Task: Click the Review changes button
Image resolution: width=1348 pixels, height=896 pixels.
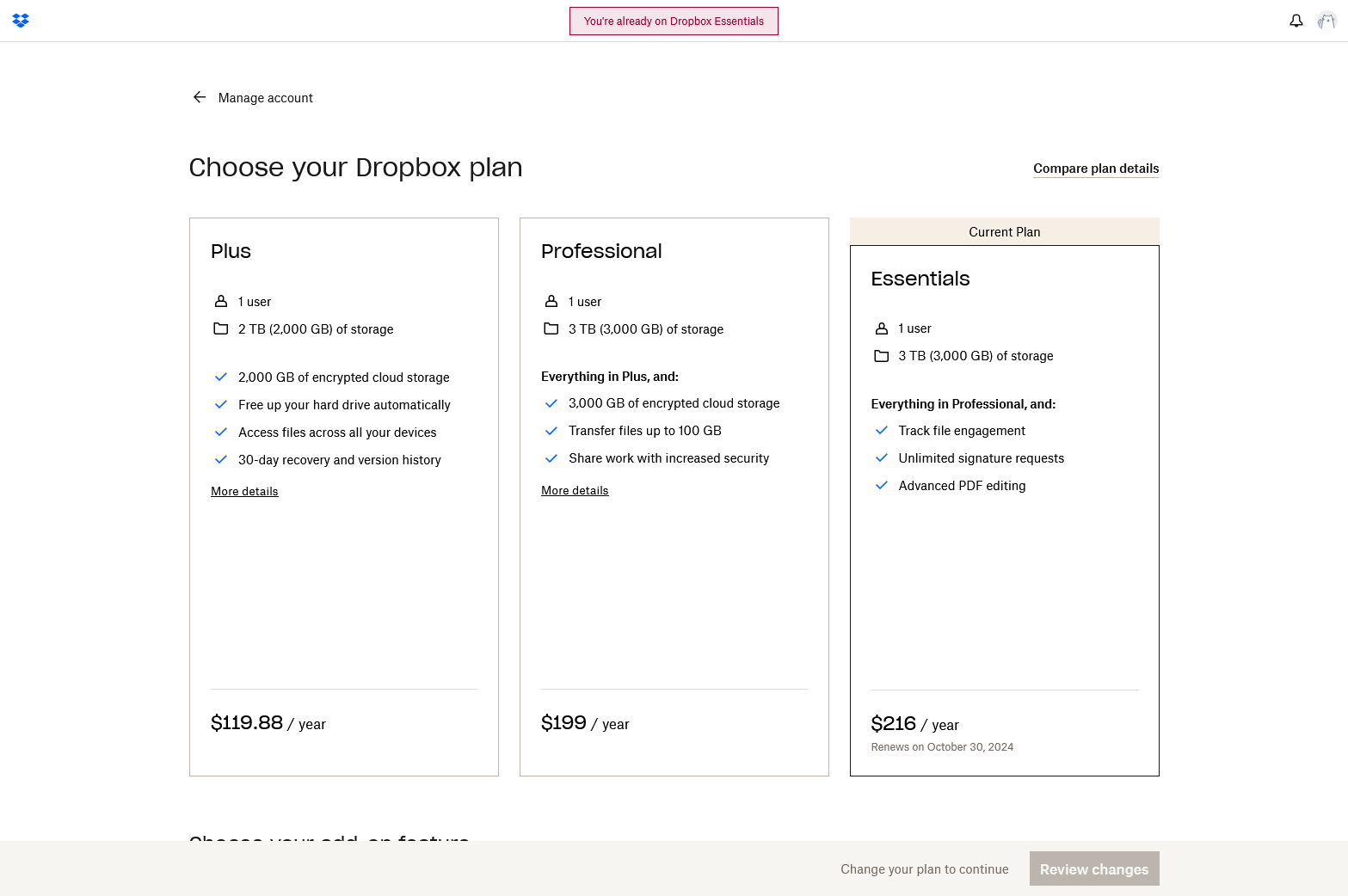Action: pyautogui.click(x=1094, y=868)
